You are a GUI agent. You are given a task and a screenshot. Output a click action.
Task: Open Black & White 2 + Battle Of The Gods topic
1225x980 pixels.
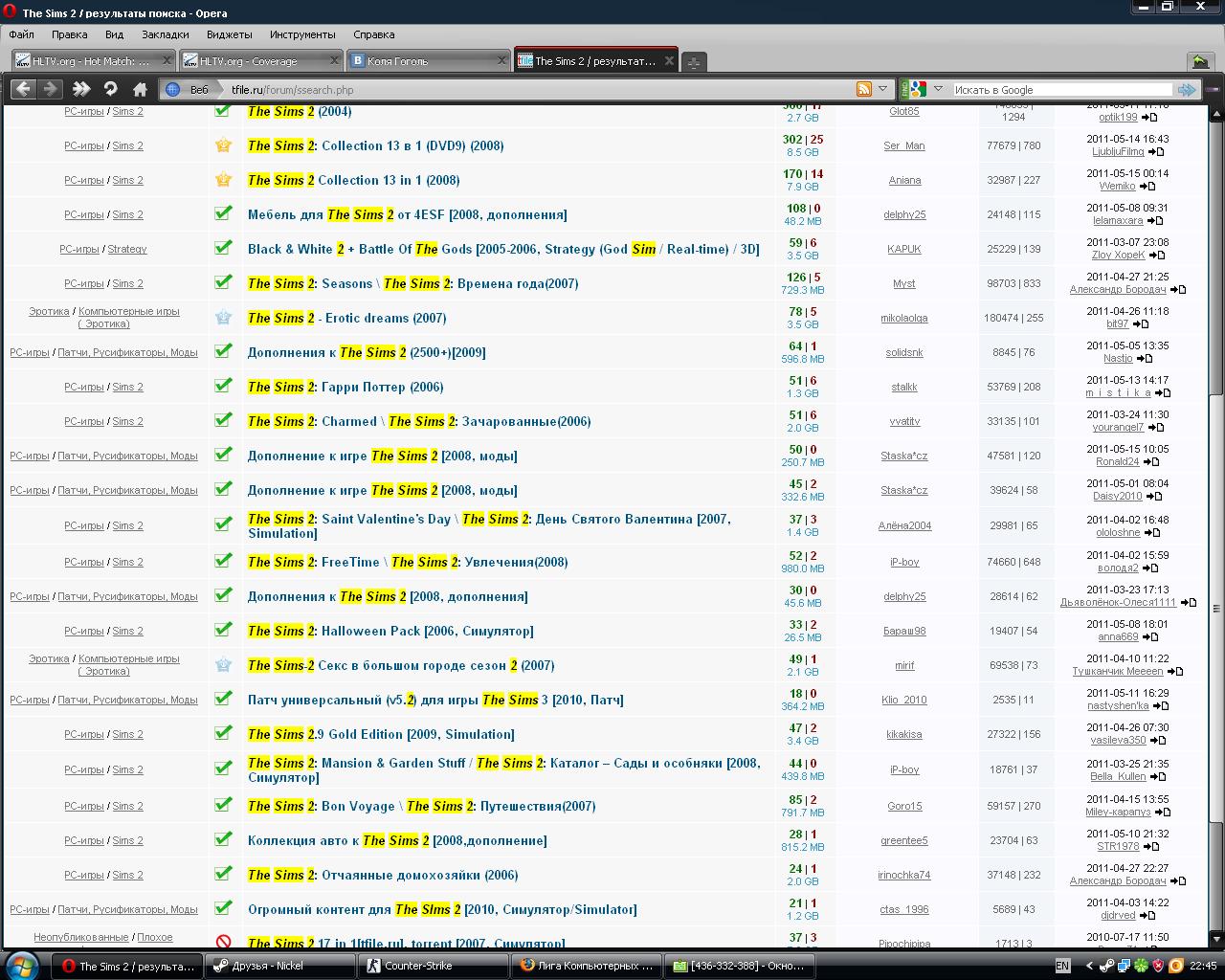click(503, 249)
